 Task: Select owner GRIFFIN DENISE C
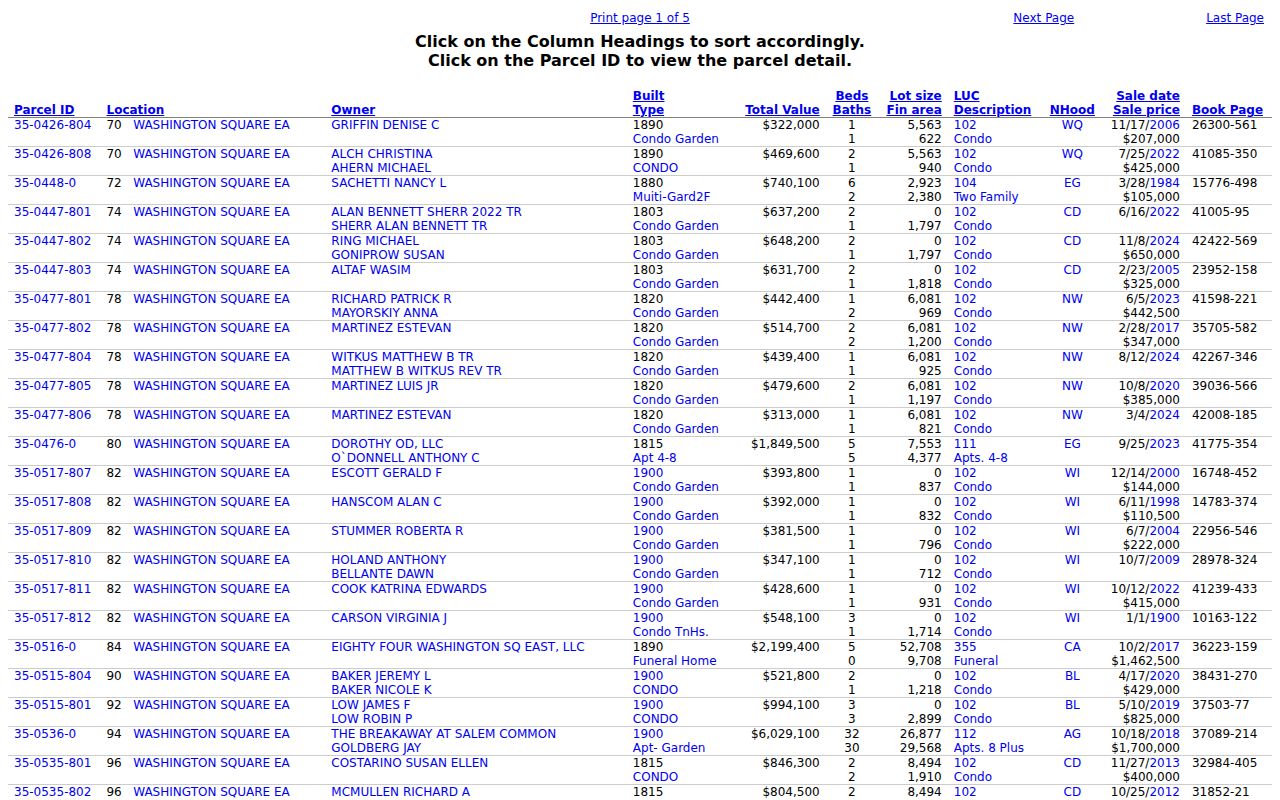click(385, 125)
